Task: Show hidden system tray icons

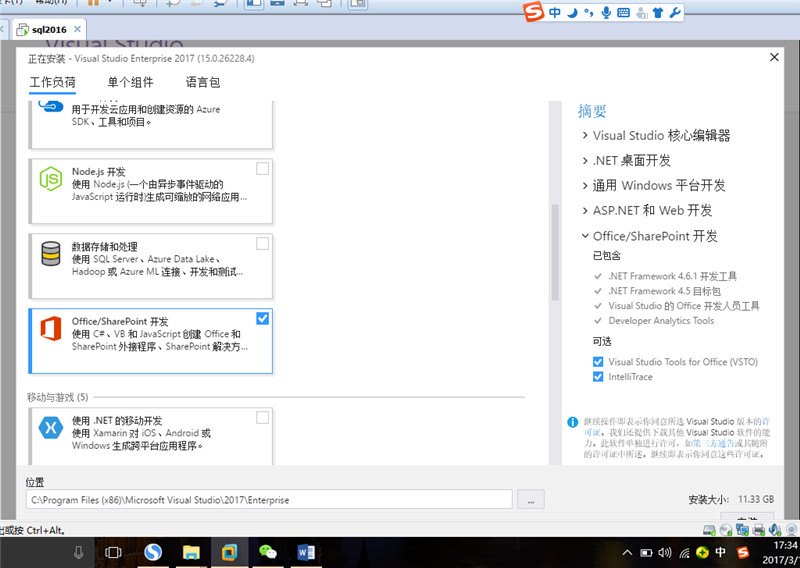Action: coord(628,553)
